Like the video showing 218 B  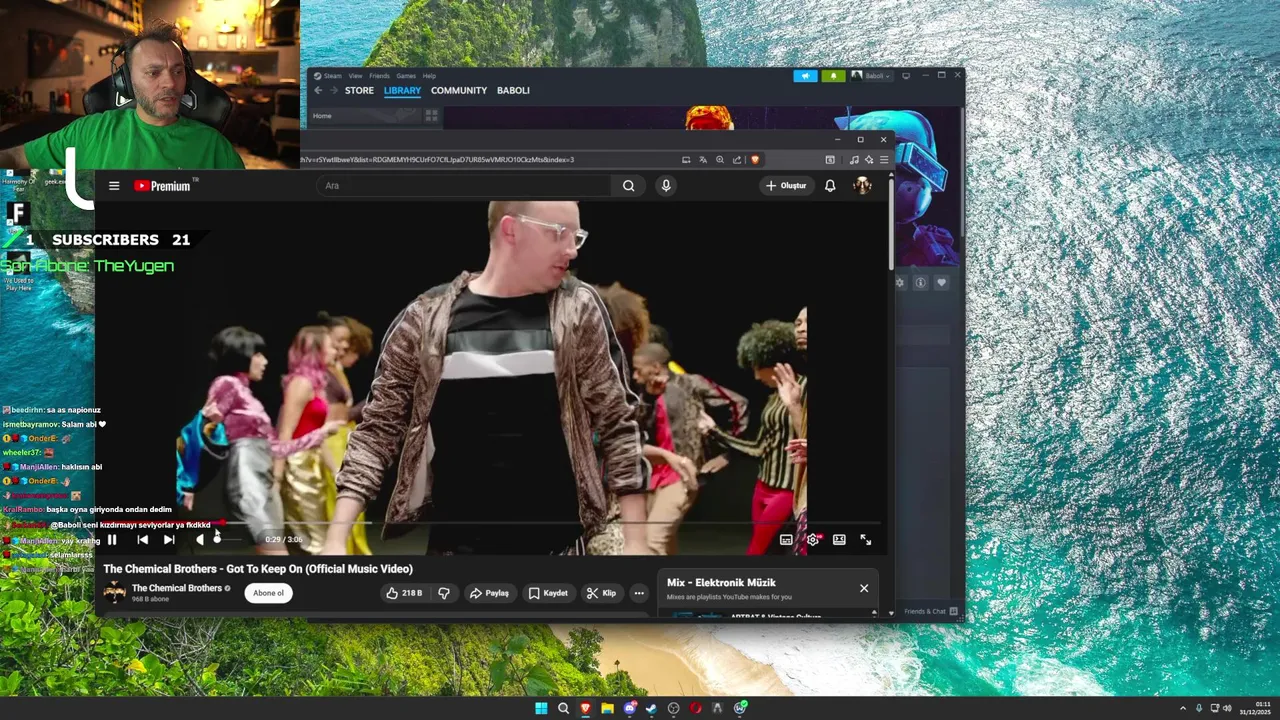click(404, 593)
